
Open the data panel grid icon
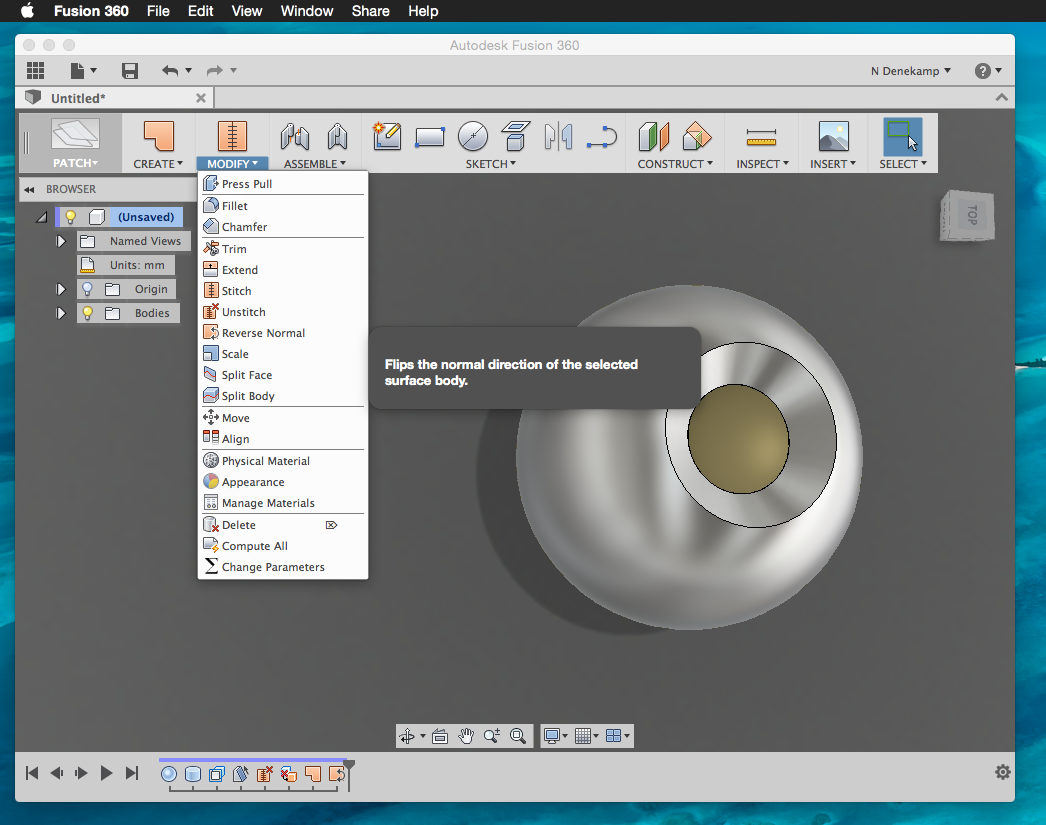pyautogui.click(x=35, y=70)
